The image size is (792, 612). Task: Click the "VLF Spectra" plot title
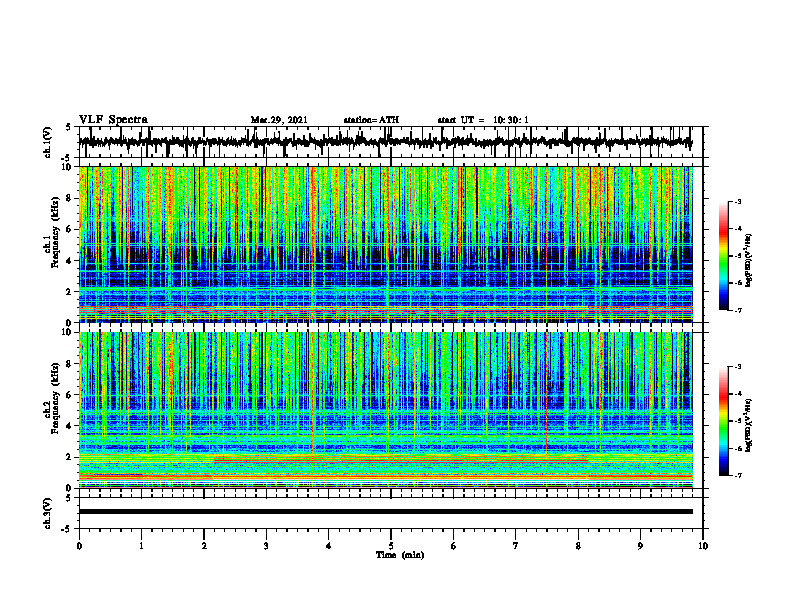click(x=113, y=120)
